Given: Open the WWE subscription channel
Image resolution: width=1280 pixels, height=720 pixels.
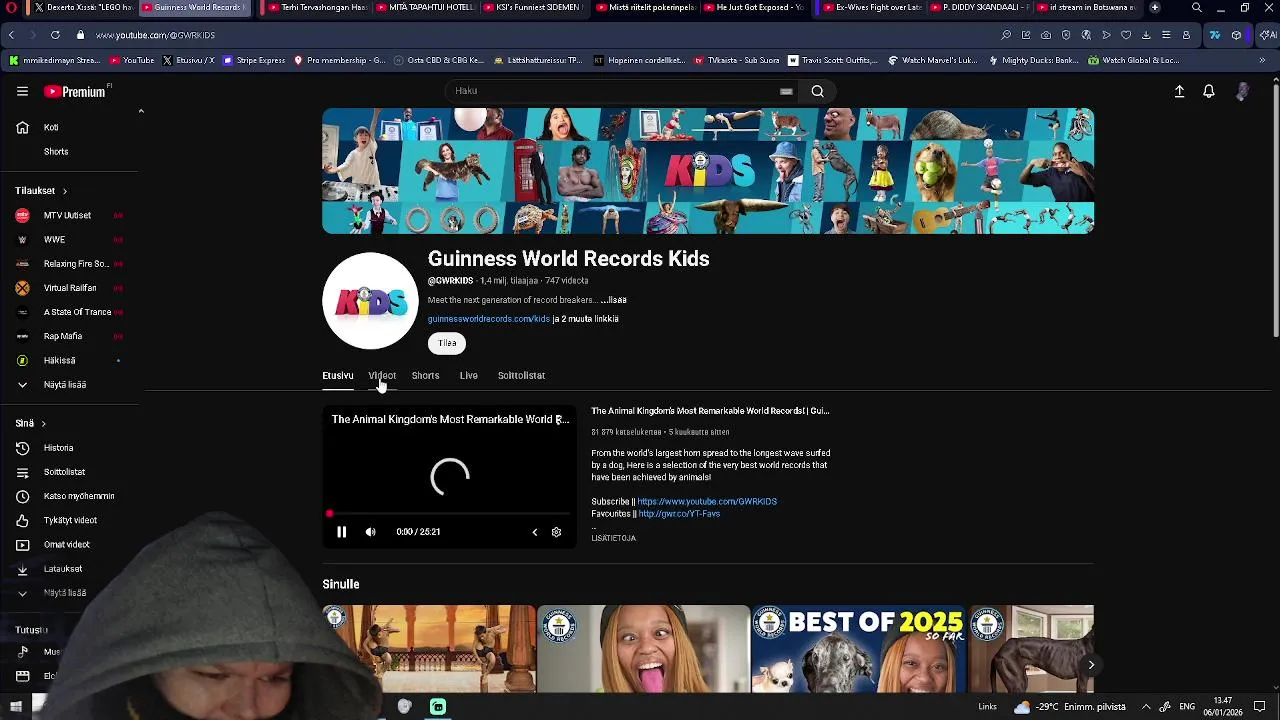Looking at the screenshot, I should [54, 240].
